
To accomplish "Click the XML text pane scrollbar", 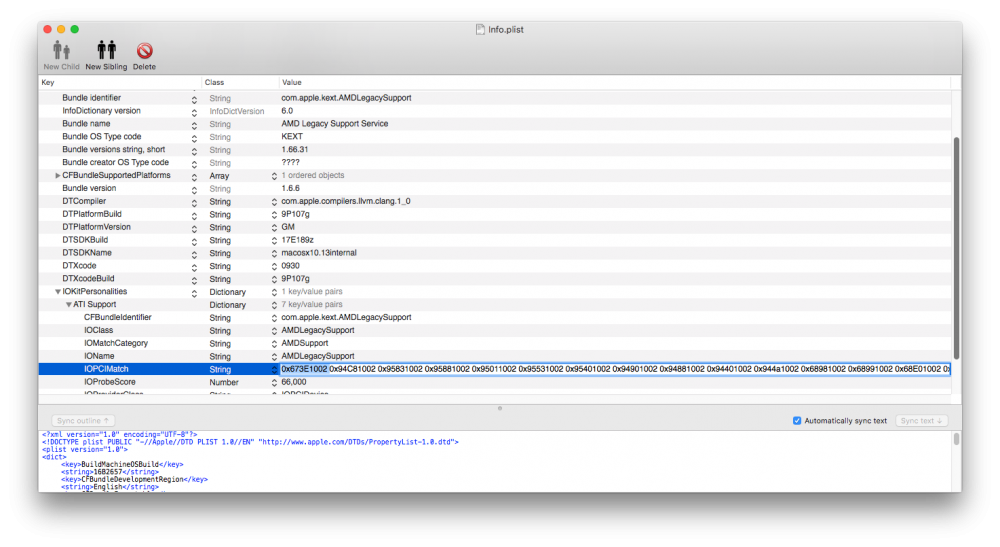I will coord(956,439).
